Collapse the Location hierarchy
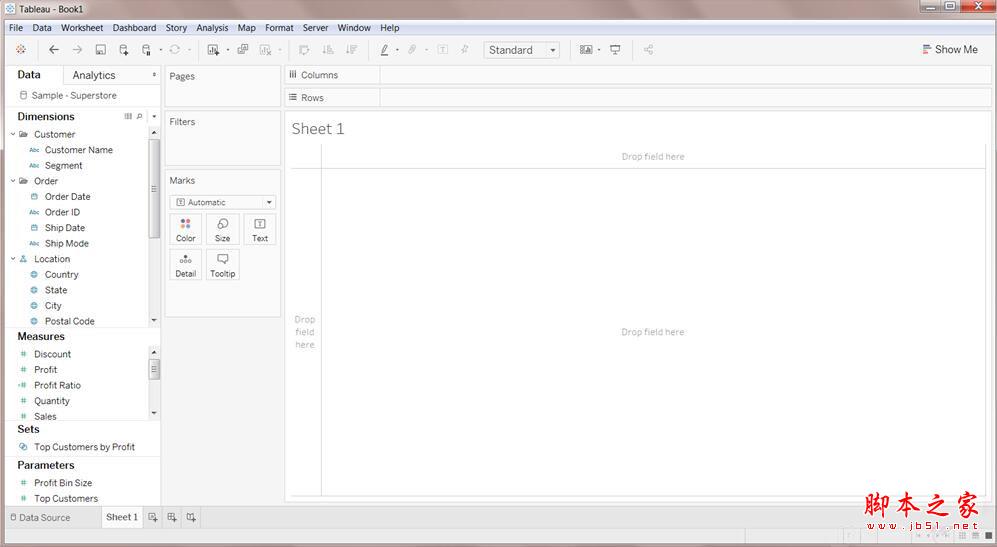 tap(13, 259)
